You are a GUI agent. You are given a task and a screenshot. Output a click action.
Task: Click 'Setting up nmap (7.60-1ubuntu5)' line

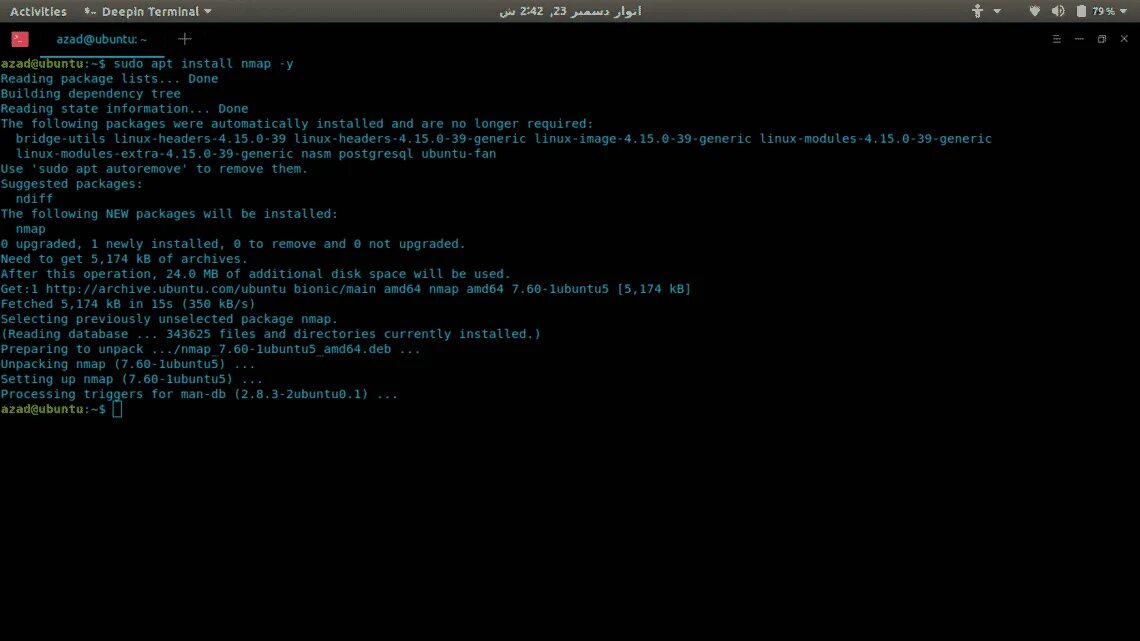tap(132, 379)
